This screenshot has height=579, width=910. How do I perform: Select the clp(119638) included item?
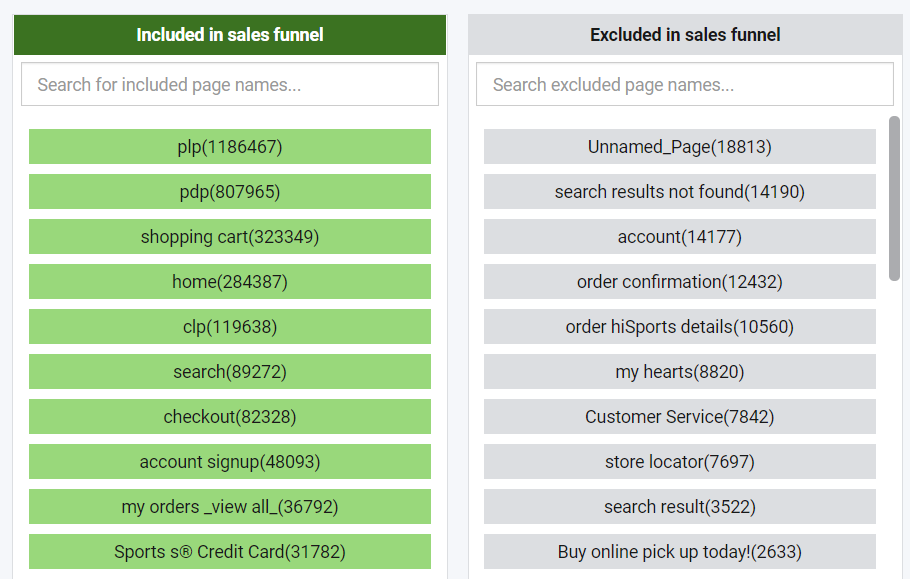point(230,327)
